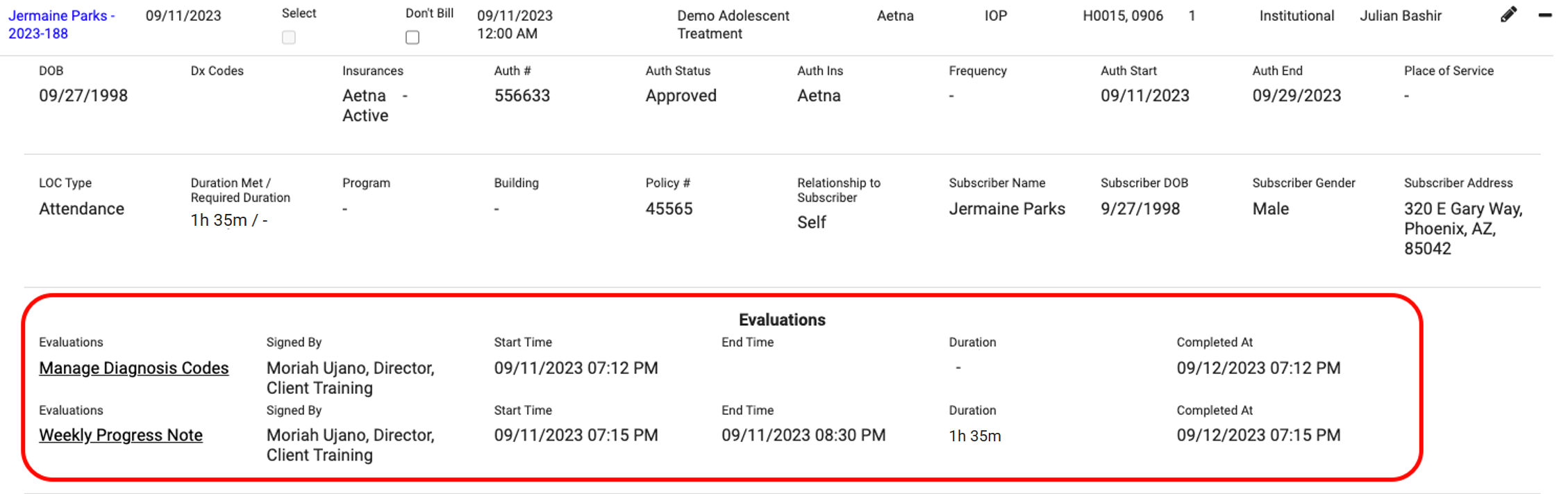Open the Weekly Progress Note evaluation

point(121,435)
